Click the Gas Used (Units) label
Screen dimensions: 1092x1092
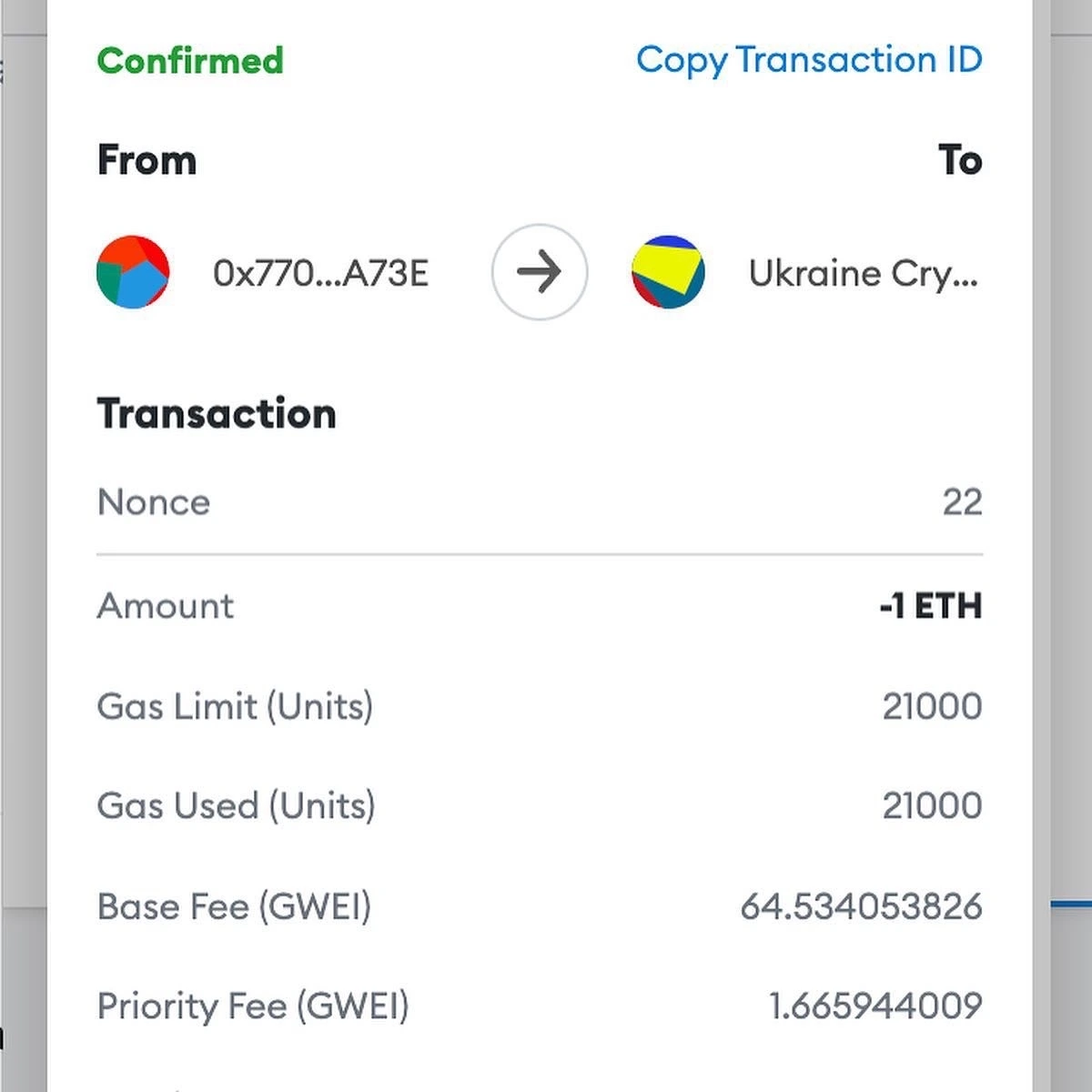(x=236, y=805)
